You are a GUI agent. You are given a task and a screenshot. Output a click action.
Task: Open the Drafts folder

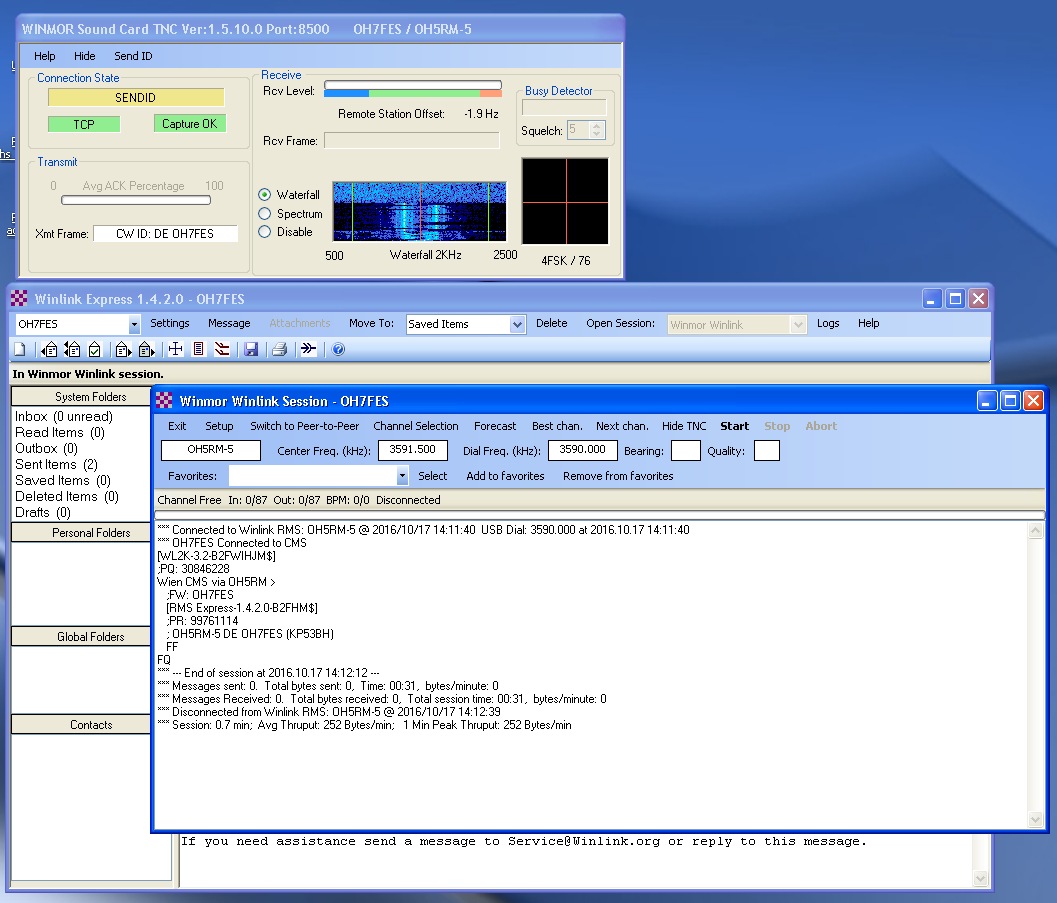click(42, 513)
